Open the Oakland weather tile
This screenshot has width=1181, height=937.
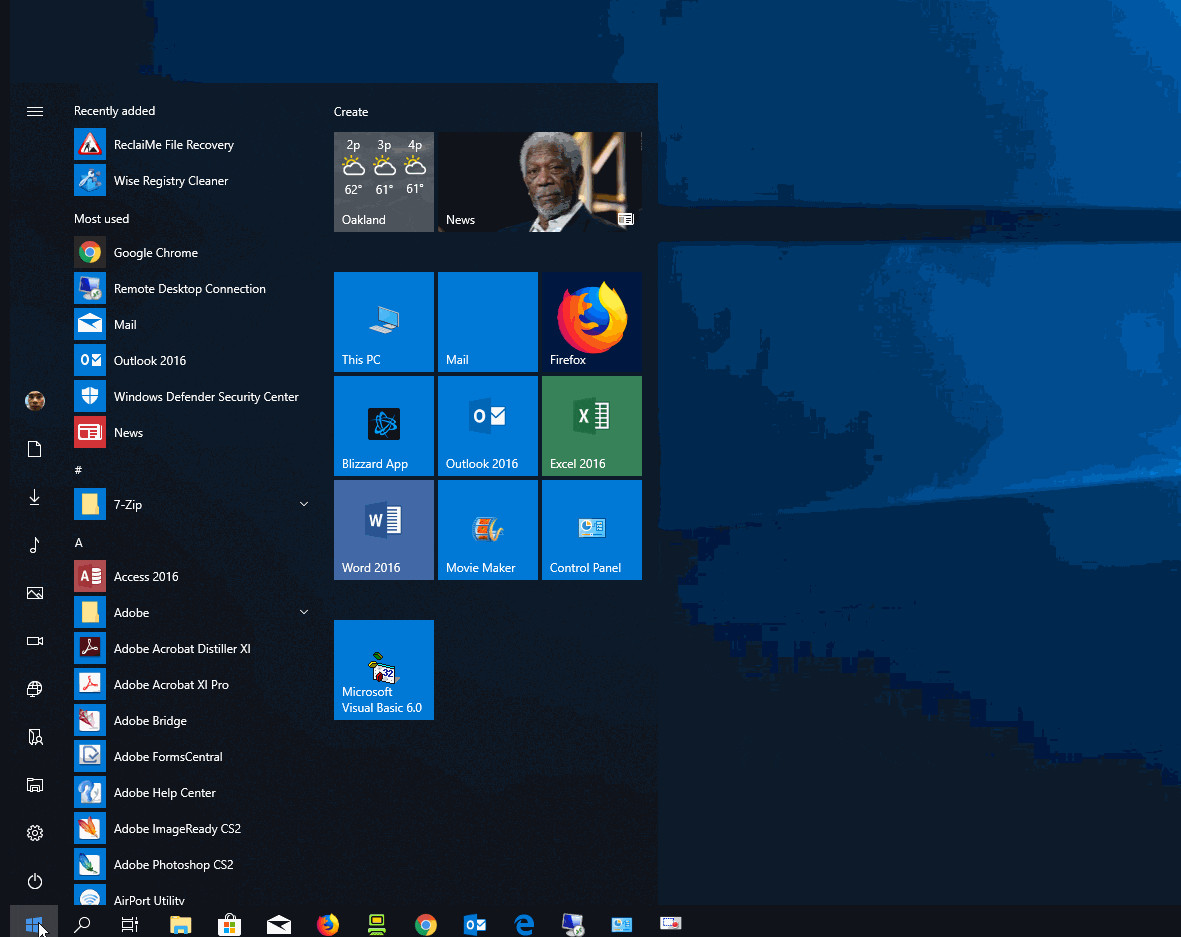(384, 182)
